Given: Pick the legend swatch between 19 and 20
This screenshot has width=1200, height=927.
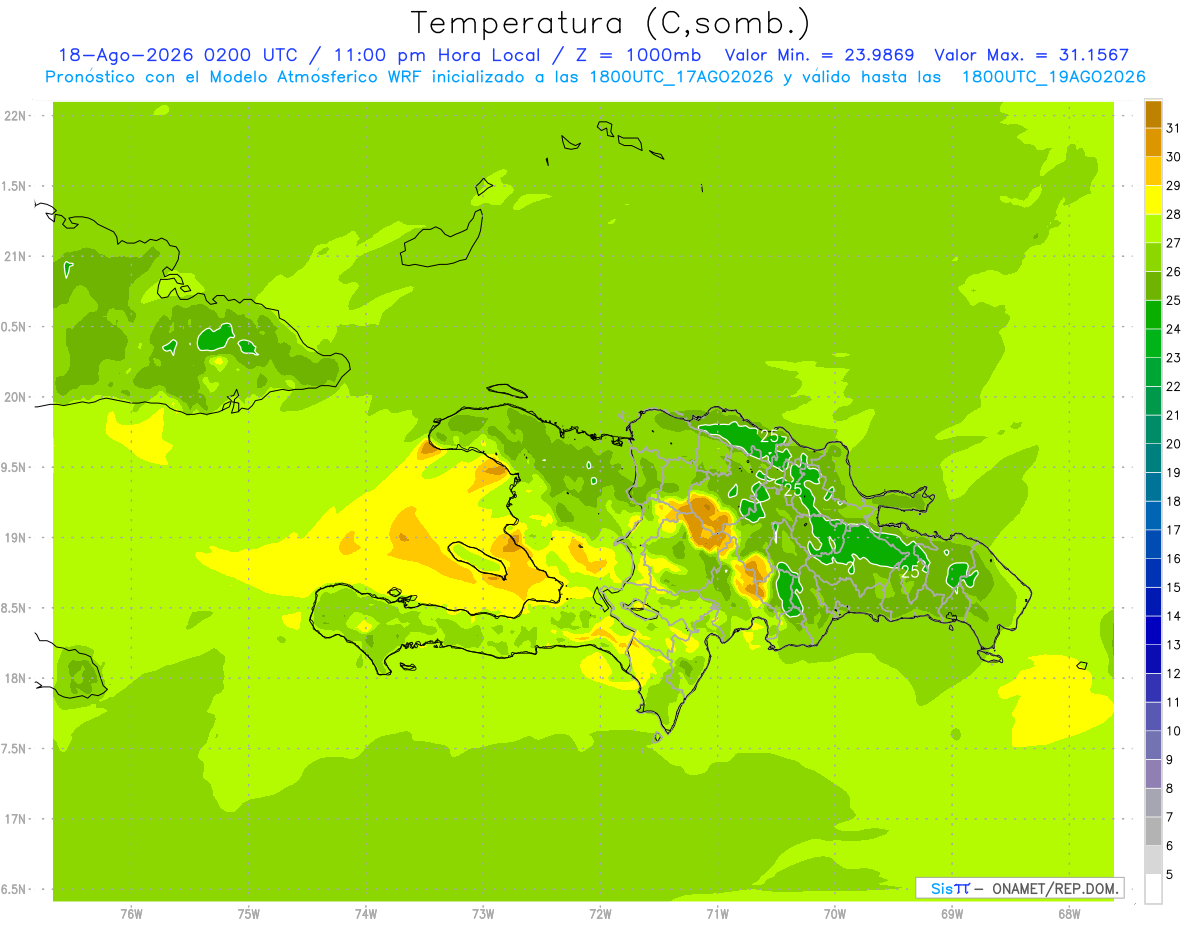Looking at the screenshot, I should [x=1153, y=458].
